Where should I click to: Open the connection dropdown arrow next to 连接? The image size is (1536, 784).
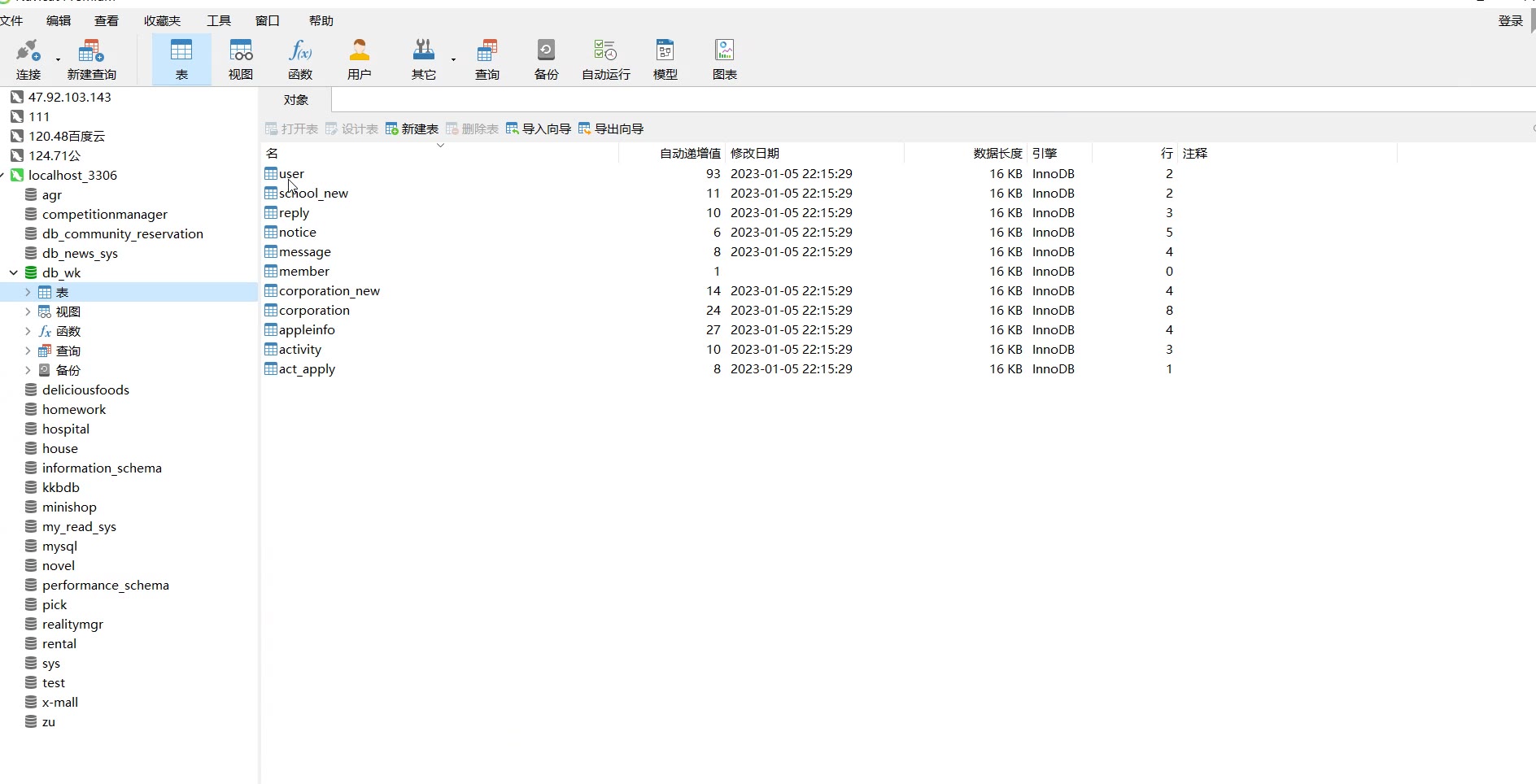click(58, 59)
